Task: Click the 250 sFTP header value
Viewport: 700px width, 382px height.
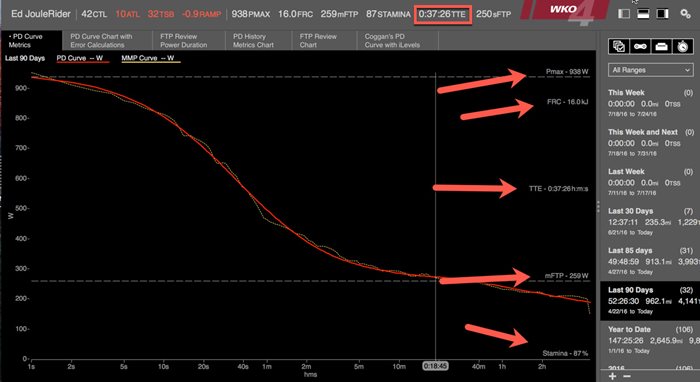Action: pos(493,14)
